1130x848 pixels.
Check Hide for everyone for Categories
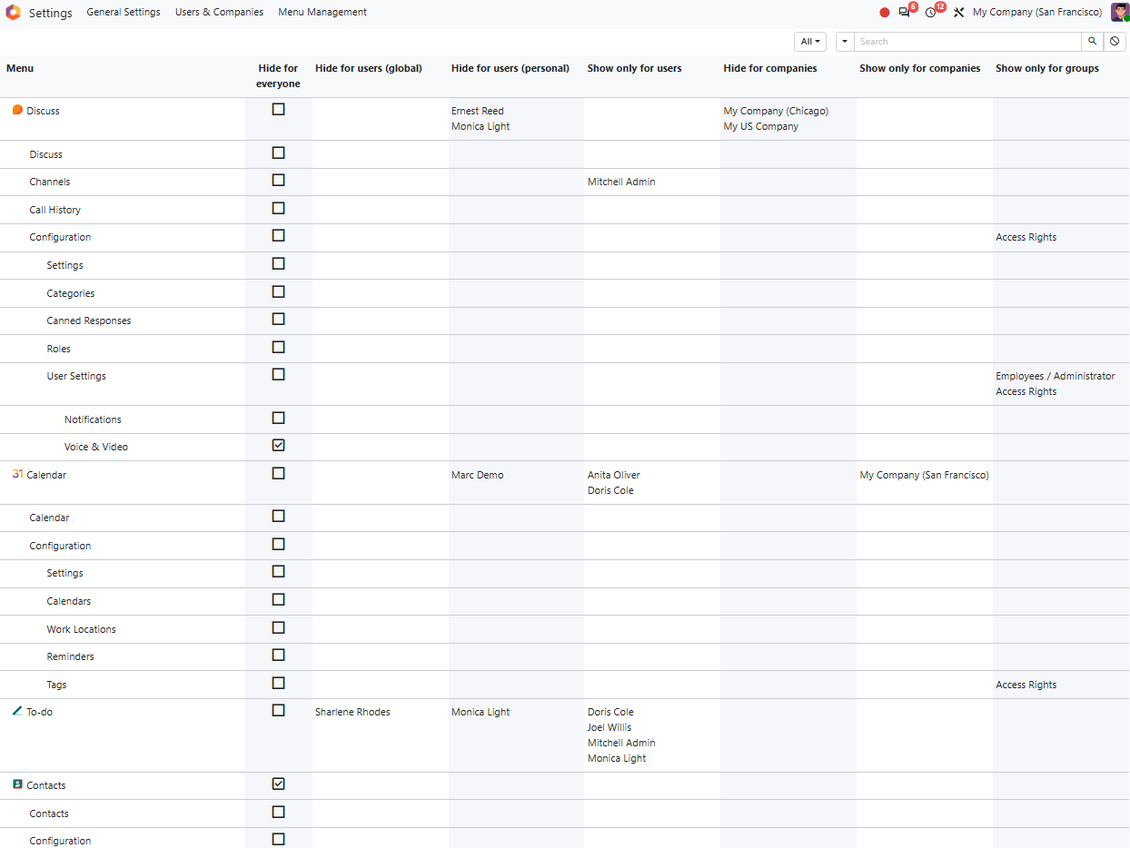278,292
